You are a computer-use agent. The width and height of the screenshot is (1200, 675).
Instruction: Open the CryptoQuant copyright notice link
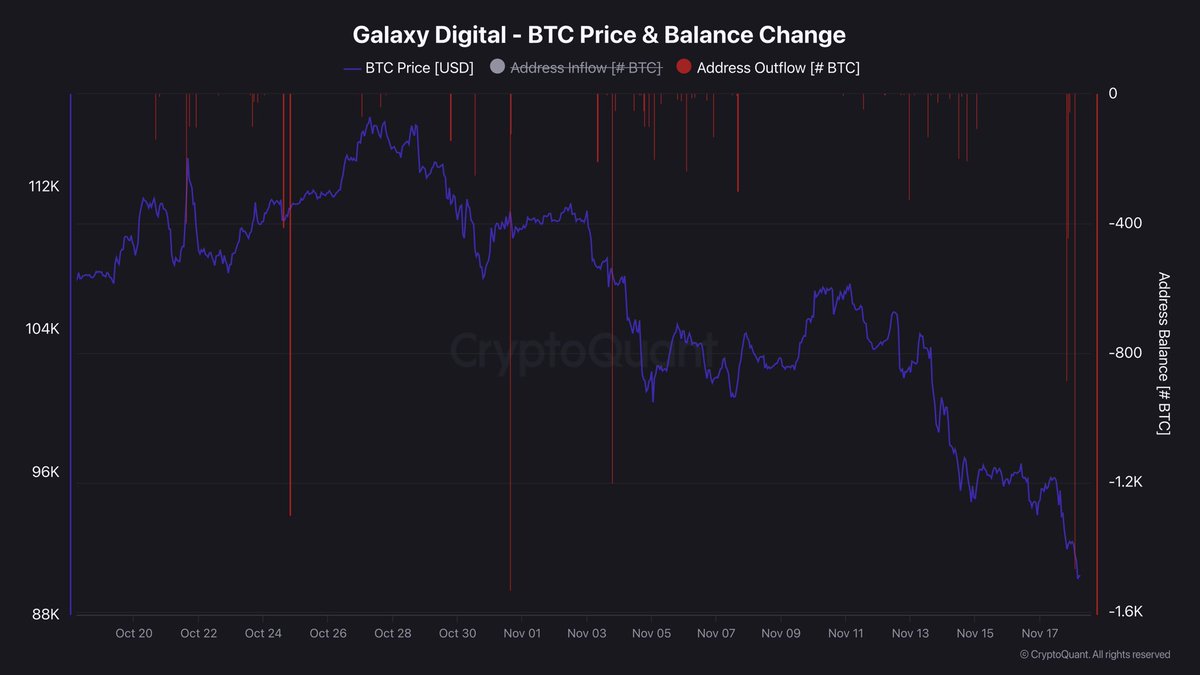pyautogui.click(x=1094, y=655)
